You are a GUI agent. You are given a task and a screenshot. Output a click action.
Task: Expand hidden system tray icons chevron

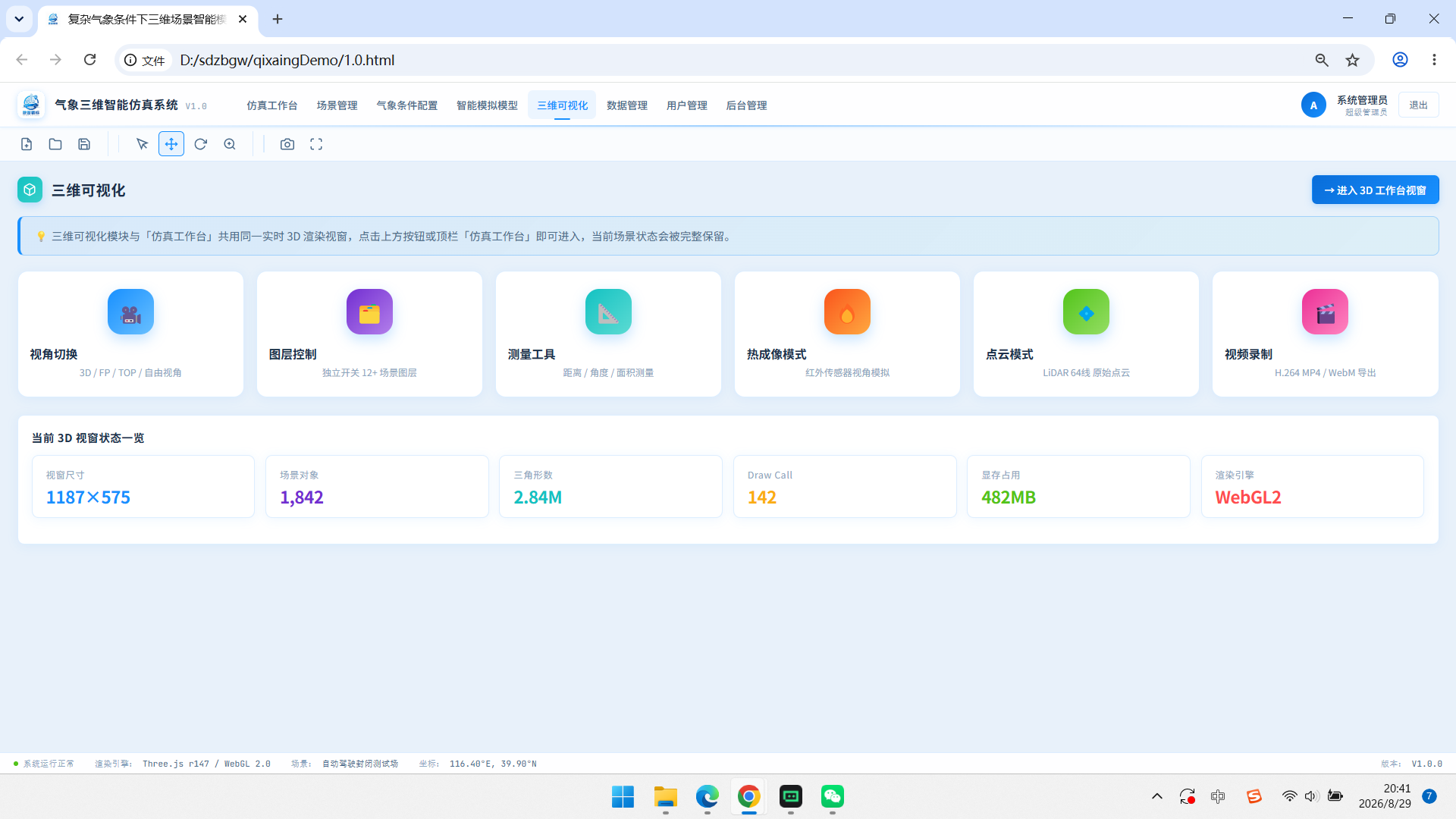point(1157,796)
